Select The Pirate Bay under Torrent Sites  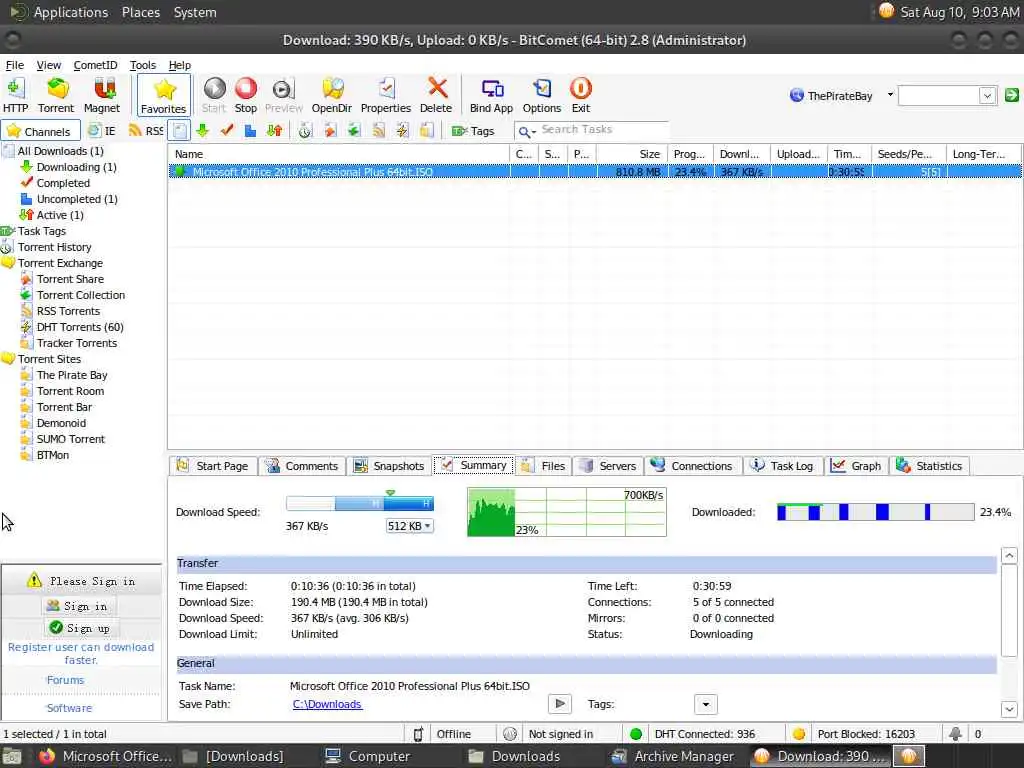point(72,376)
